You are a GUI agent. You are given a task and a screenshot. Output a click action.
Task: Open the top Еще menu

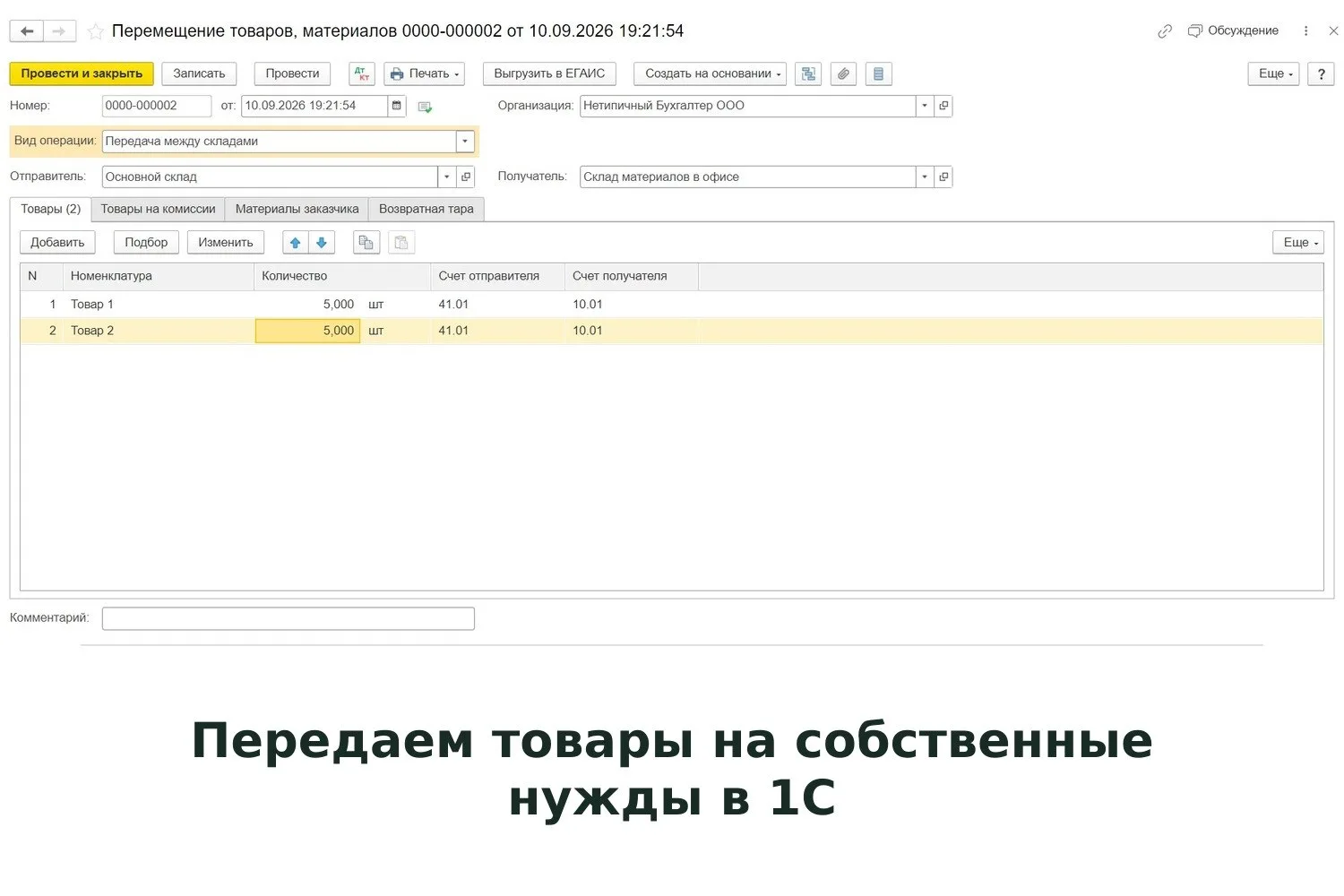pyautogui.click(x=1273, y=73)
